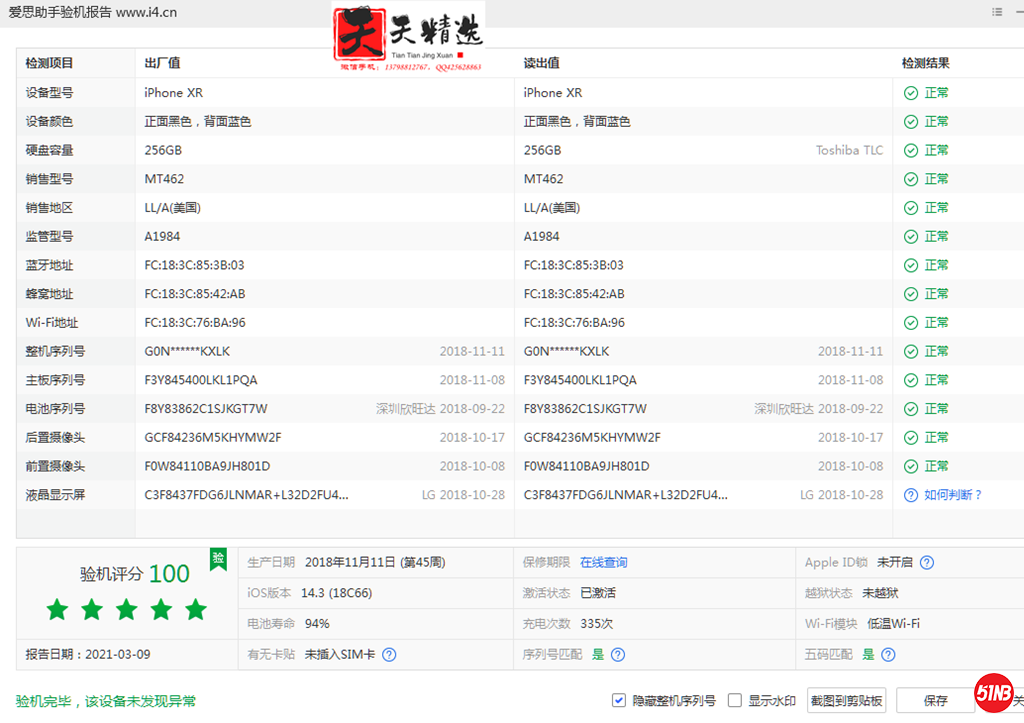The height and width of the screenshot is (723, 1024).
Task: Click help icon next to 序列号匹配
Action: tap(618, 655)
